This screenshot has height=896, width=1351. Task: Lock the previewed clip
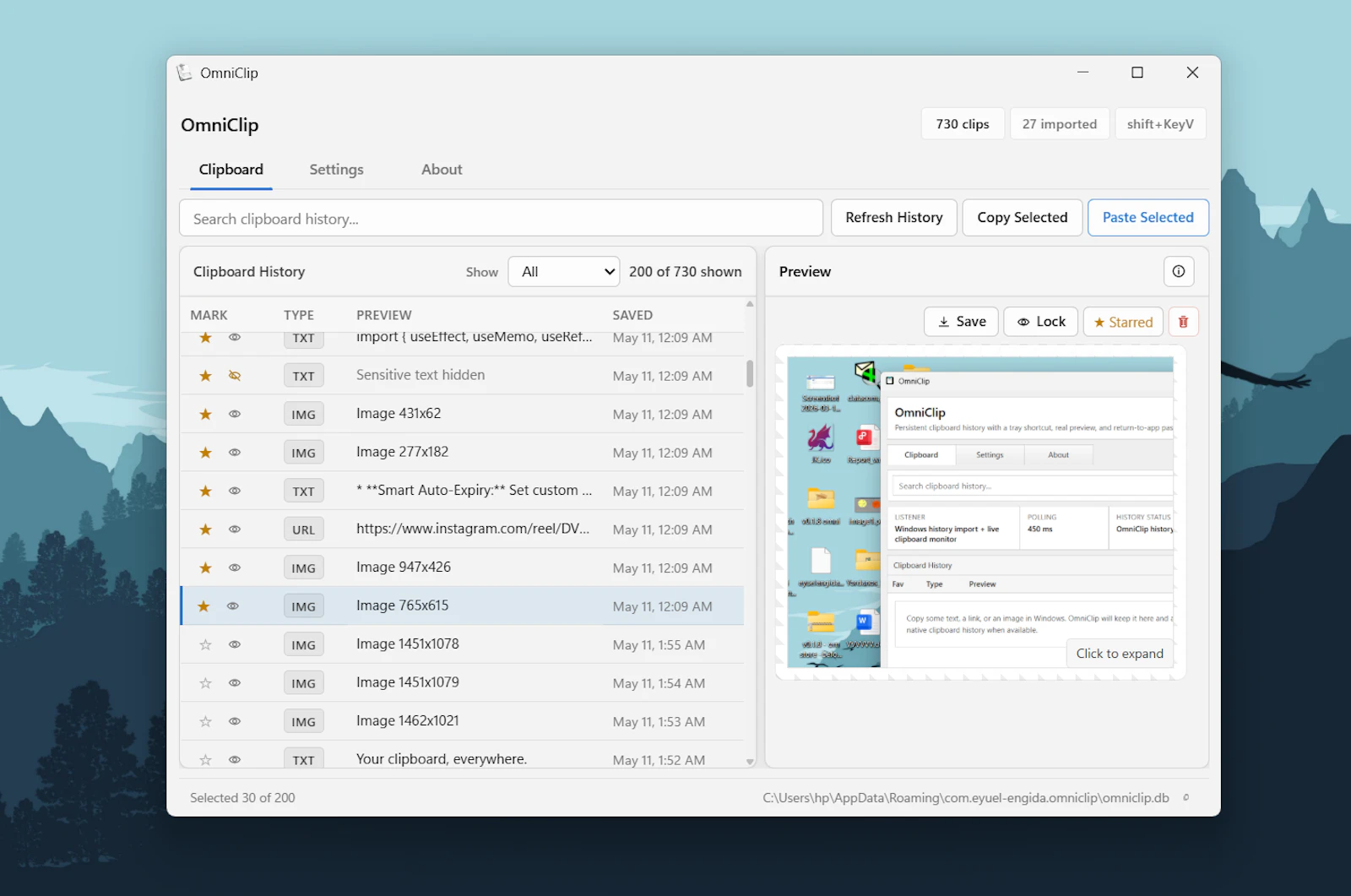[x=1041, y=322]
